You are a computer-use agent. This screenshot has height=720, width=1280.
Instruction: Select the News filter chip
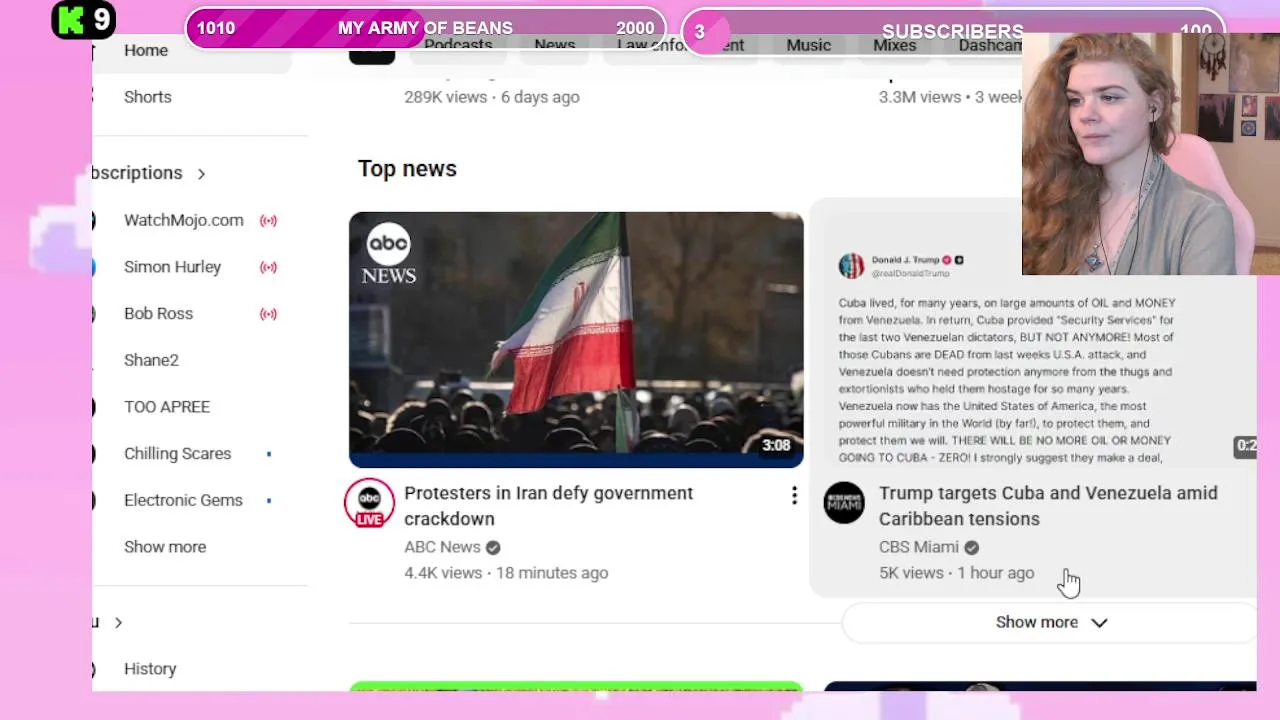pyautogui.click(x=554, y=45)
